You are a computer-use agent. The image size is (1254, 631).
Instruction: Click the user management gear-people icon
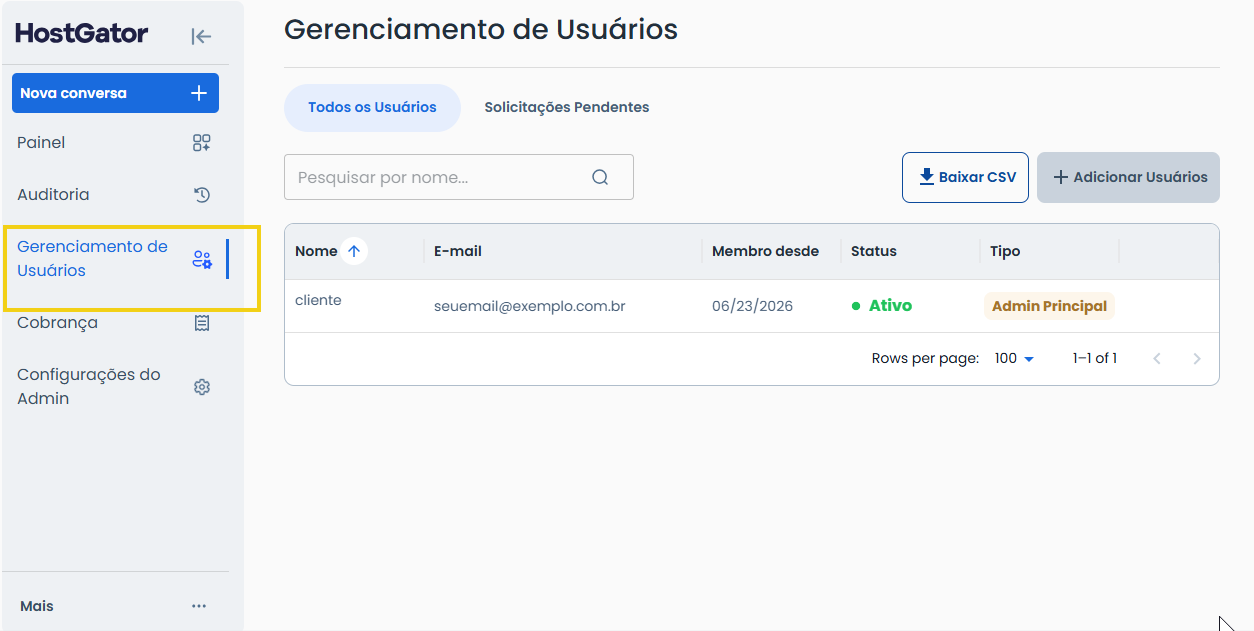202,260
